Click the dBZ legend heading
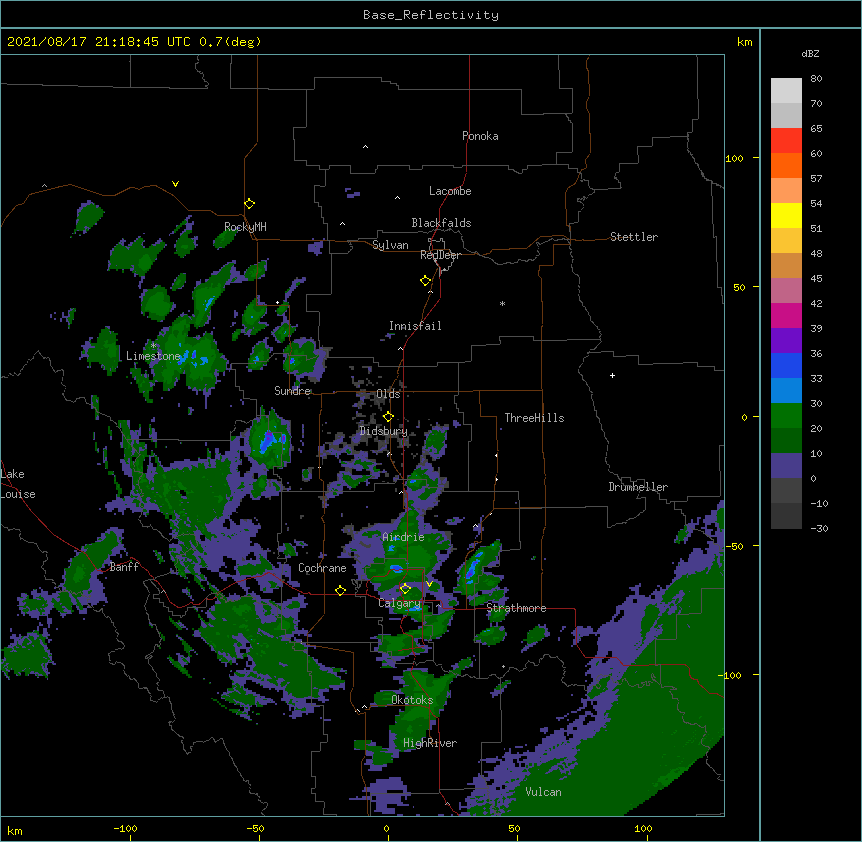Viewport: 862px width, 842px height. (x=810, y=54)
